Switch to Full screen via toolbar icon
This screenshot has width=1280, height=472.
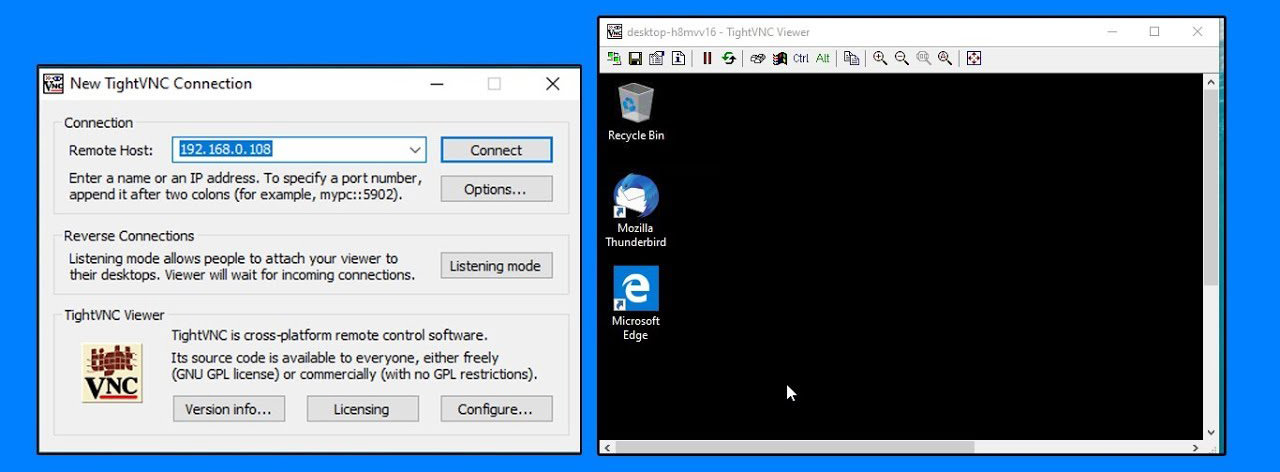974,59
